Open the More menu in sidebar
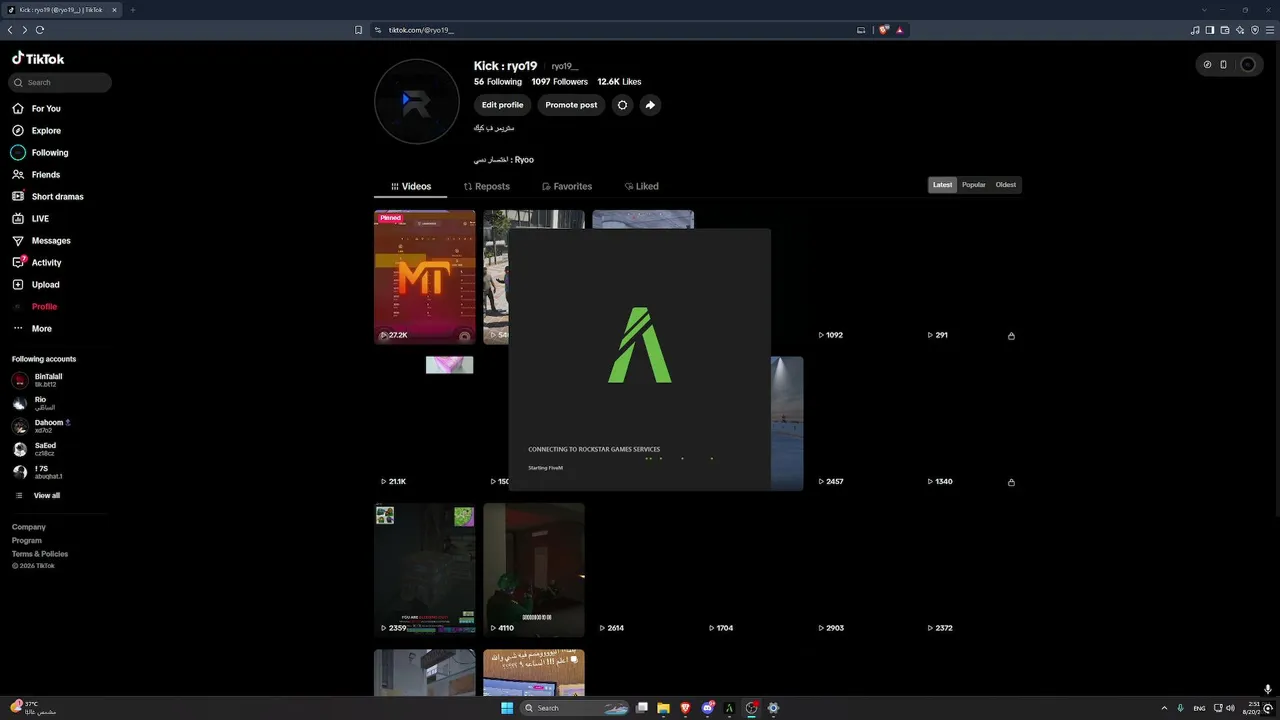Image resolution: width=1280 pixels, height=720 pixels. pos(32,329)
